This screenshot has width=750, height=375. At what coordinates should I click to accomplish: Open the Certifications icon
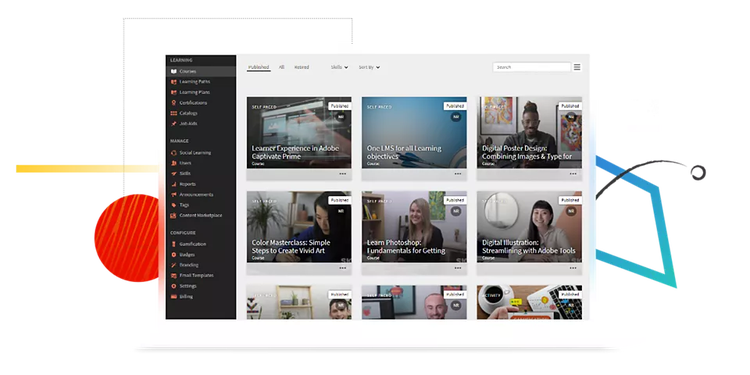(174, 103)
